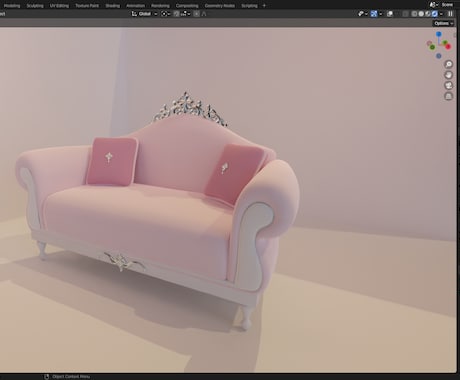Open the UV Editing workspace tab
Screen dimensions: 460x380
[x=59, y=6]
